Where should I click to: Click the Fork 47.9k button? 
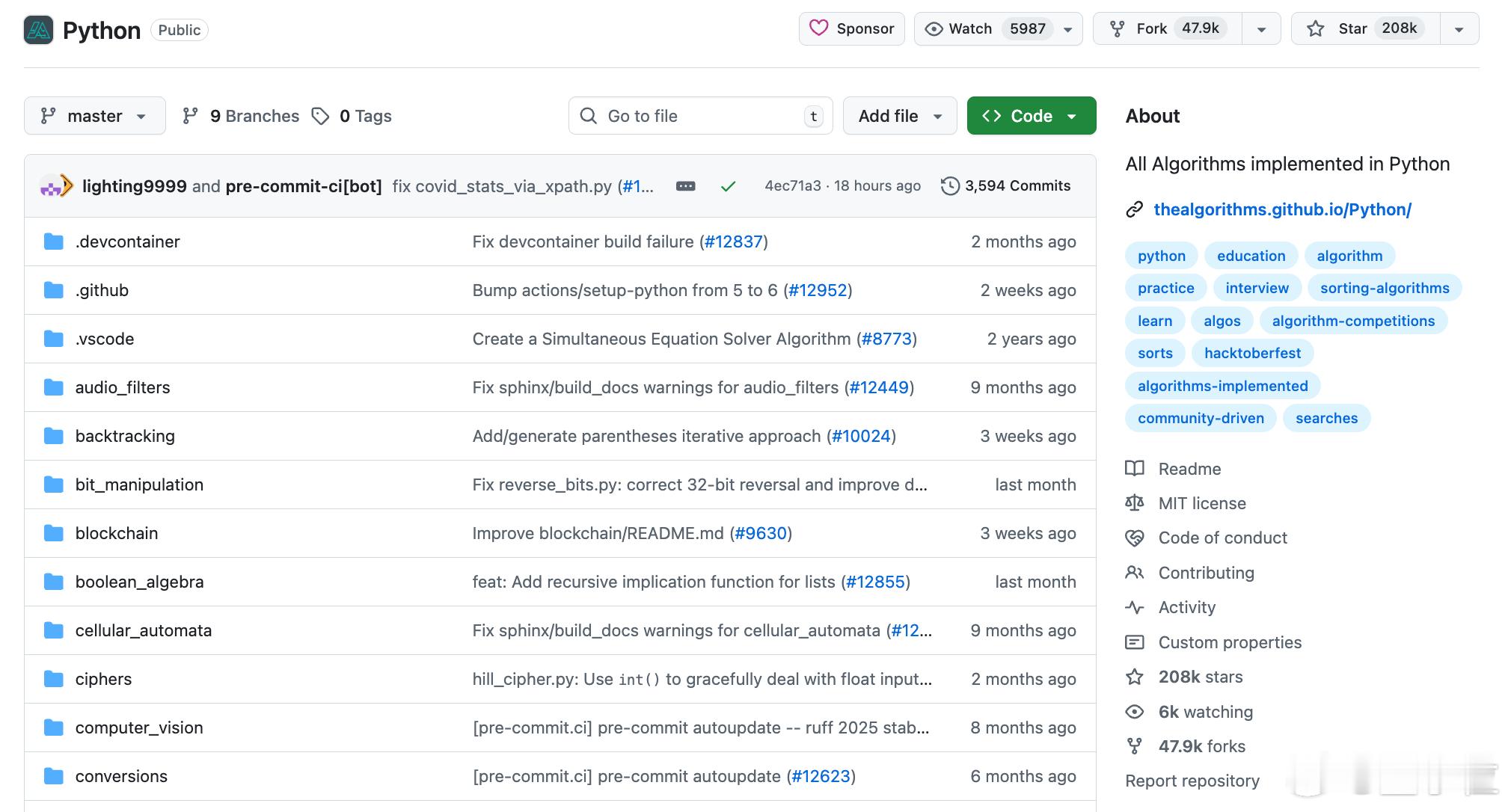point(1168,29)
